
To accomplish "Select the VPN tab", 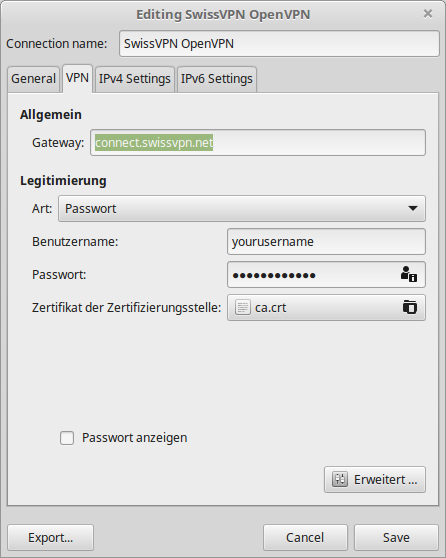I will click(x=77, y=78).
